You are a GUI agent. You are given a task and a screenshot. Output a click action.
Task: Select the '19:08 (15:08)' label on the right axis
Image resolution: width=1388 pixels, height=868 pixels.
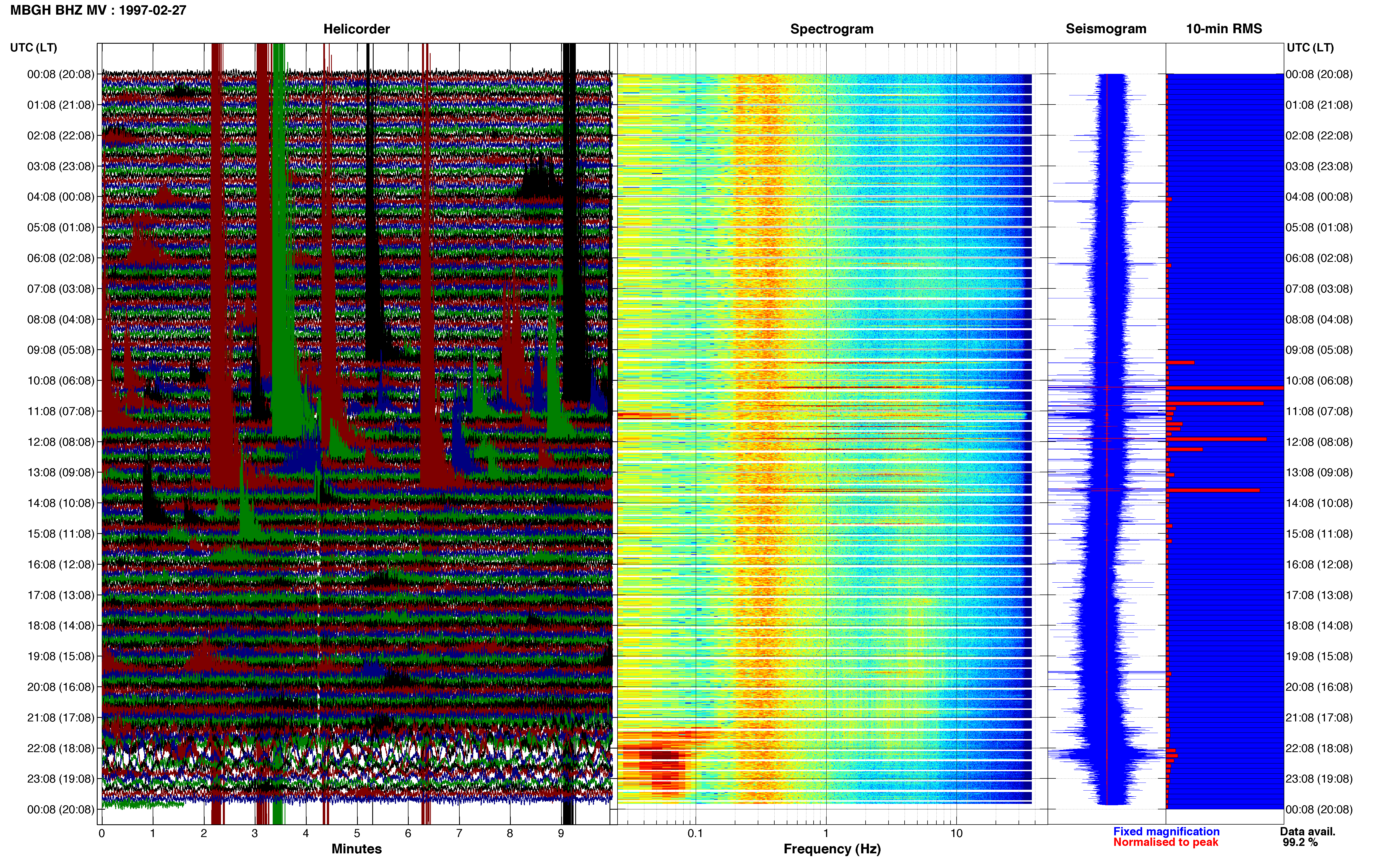coord(1319,656)
